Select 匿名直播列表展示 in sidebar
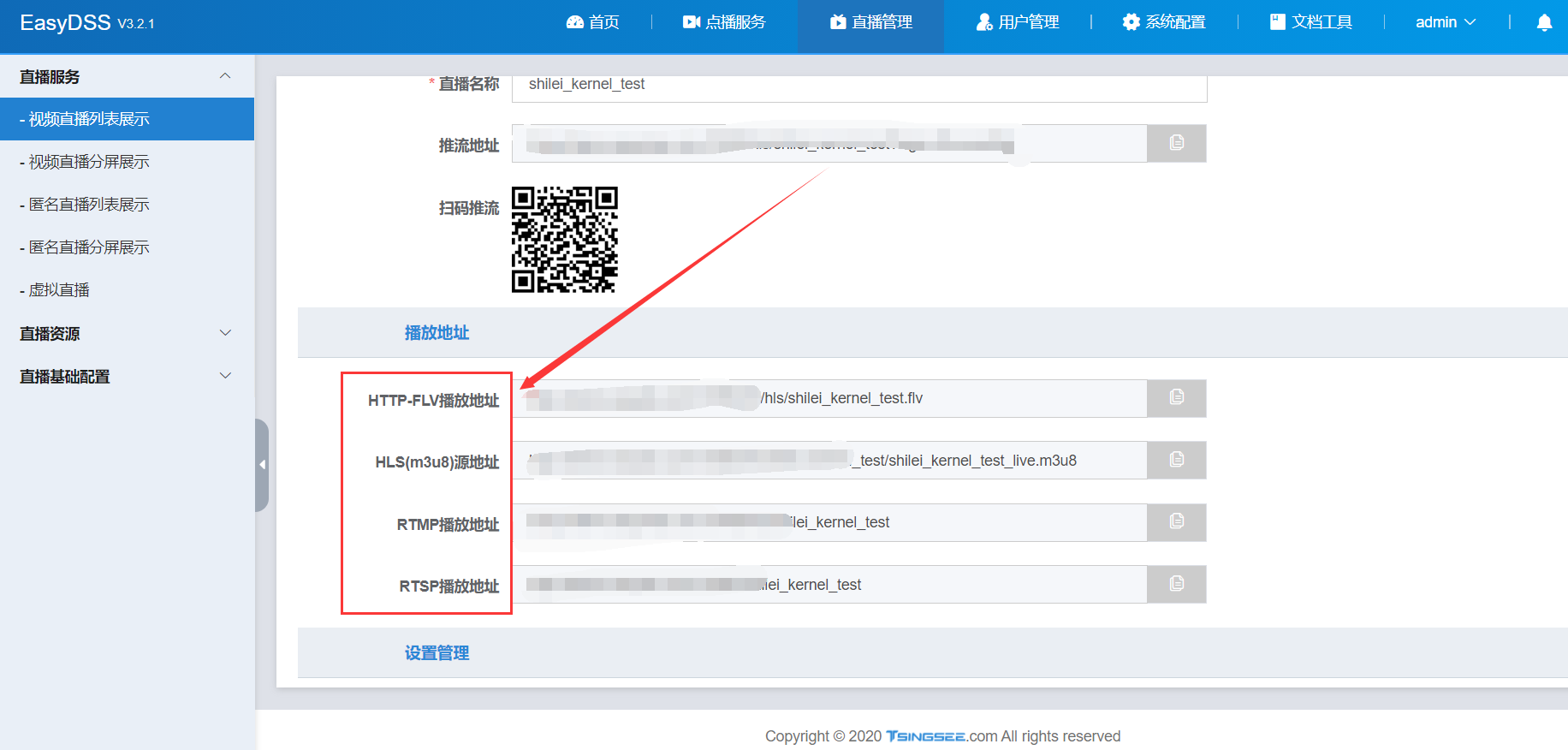Image resolution: width=1568 pixels, height=750 pixels. [127, 205]
